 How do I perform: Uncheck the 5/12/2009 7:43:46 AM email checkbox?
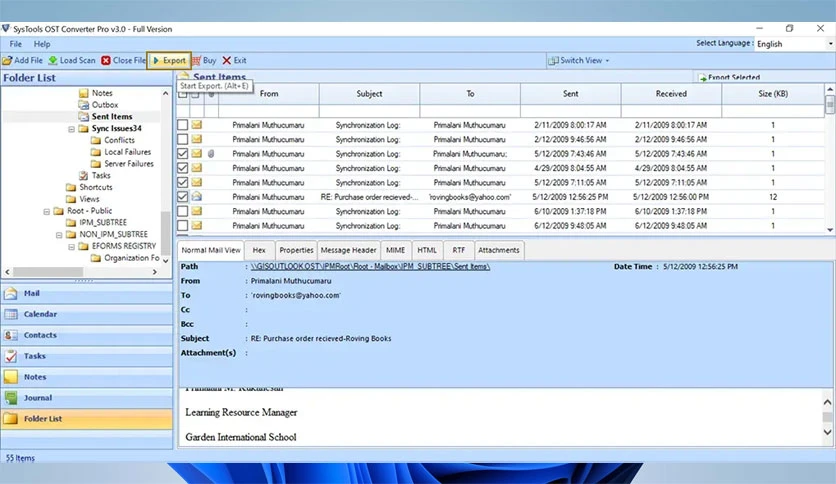click(x=183, y=154)
